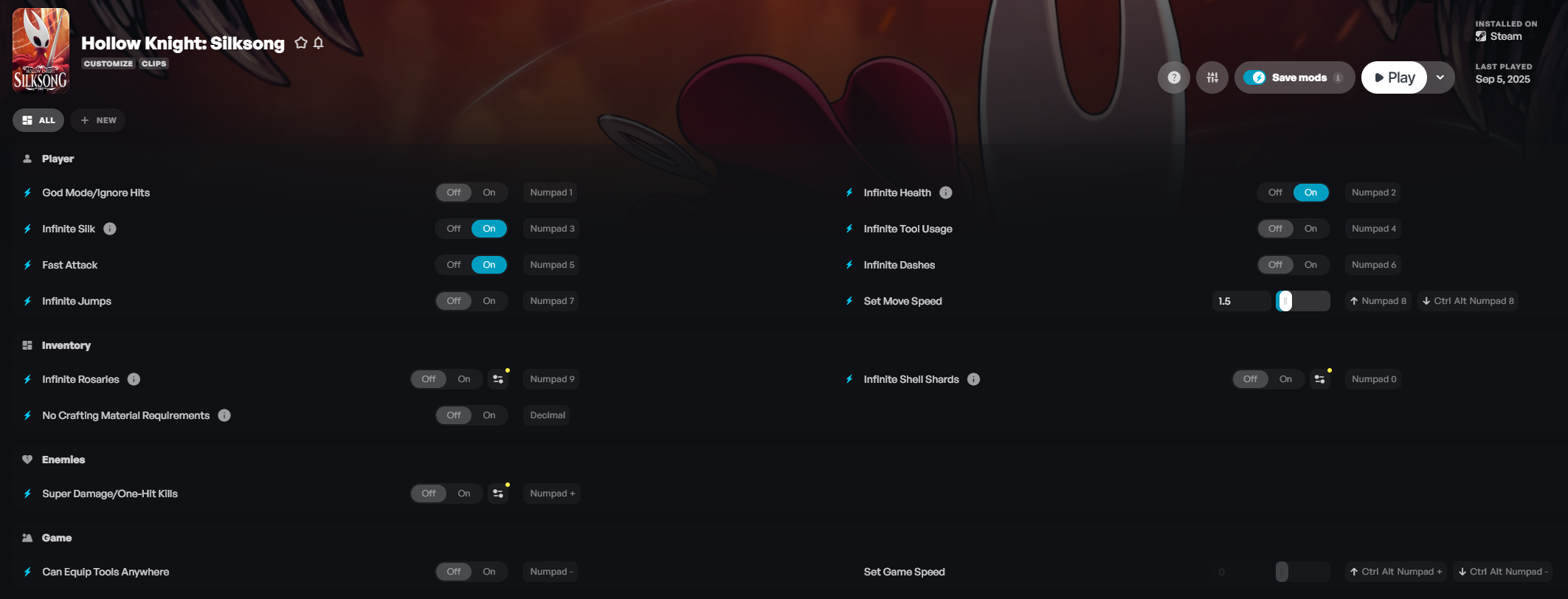Open the CUSTOMIZE tag
This screenshot has height=599, width=1568.
(108, 63)
